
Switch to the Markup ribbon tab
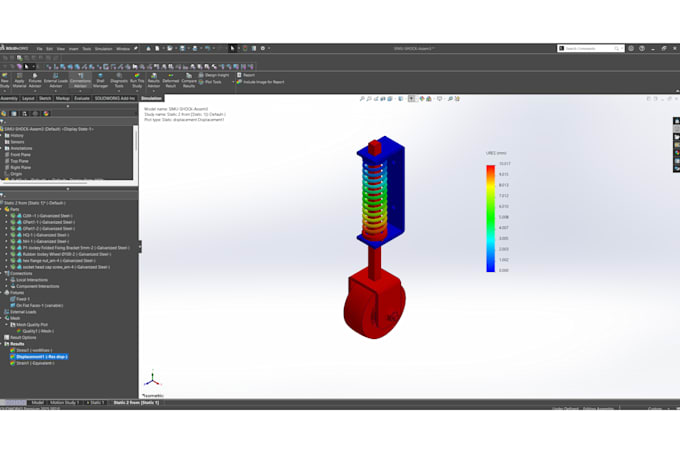tap(62, 98)
